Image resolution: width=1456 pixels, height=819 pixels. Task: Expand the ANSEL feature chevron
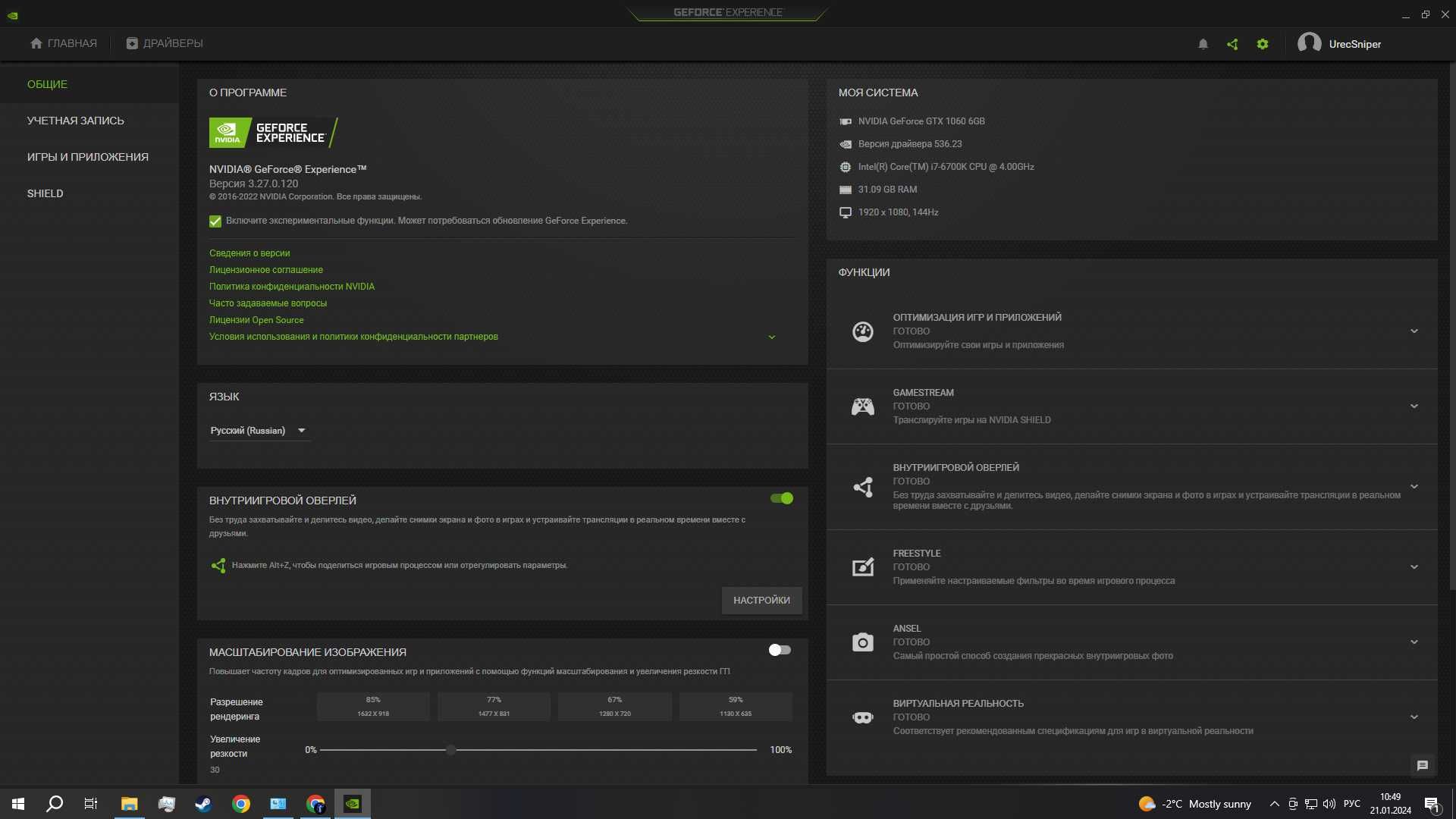tap(1414, 642)
